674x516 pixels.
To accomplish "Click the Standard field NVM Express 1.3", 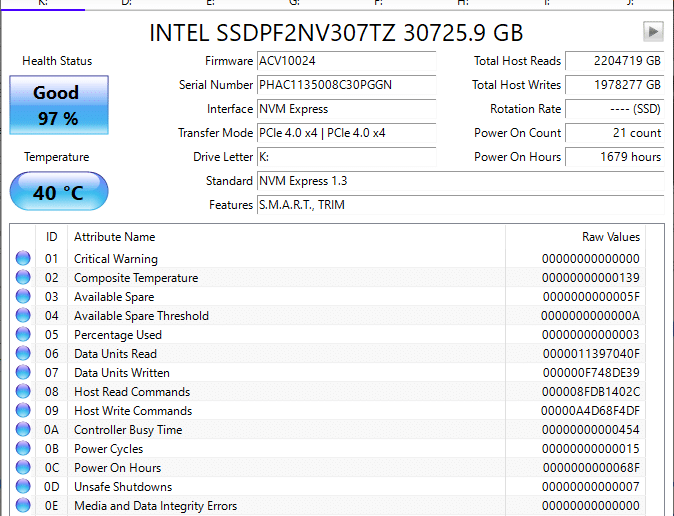I will 460,181.
